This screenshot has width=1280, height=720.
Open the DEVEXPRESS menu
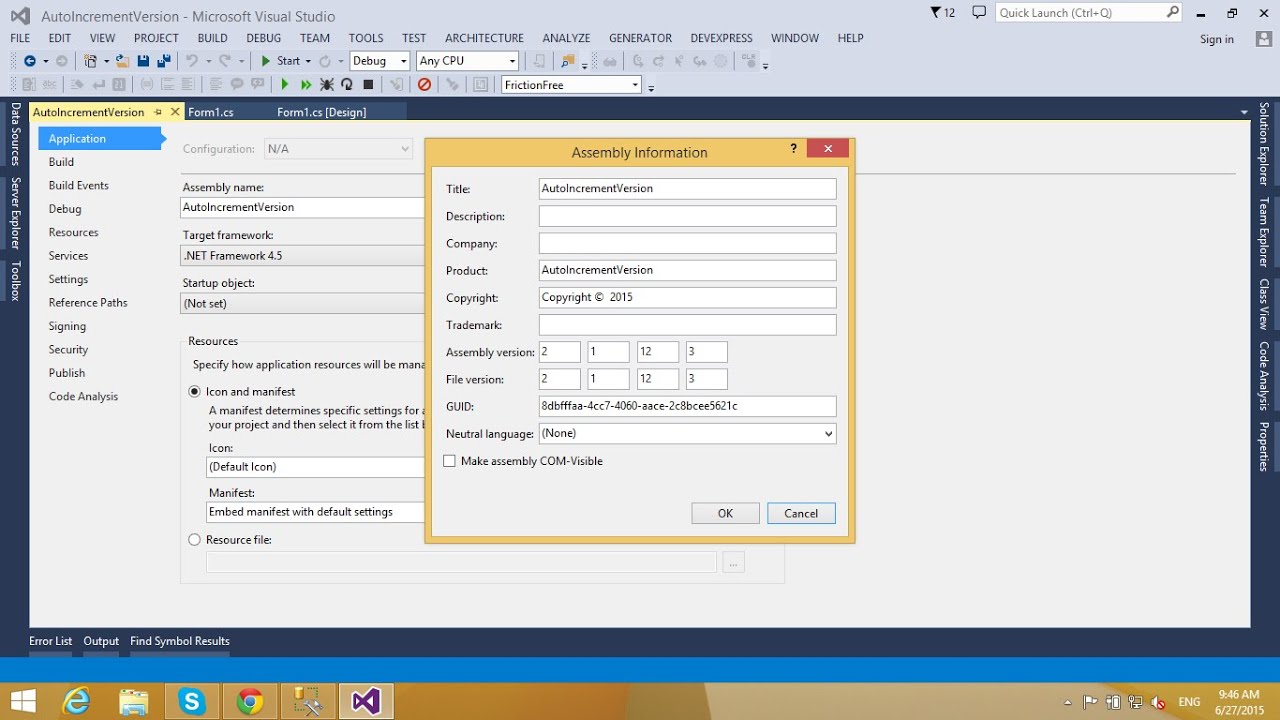[x=721, y=38]
